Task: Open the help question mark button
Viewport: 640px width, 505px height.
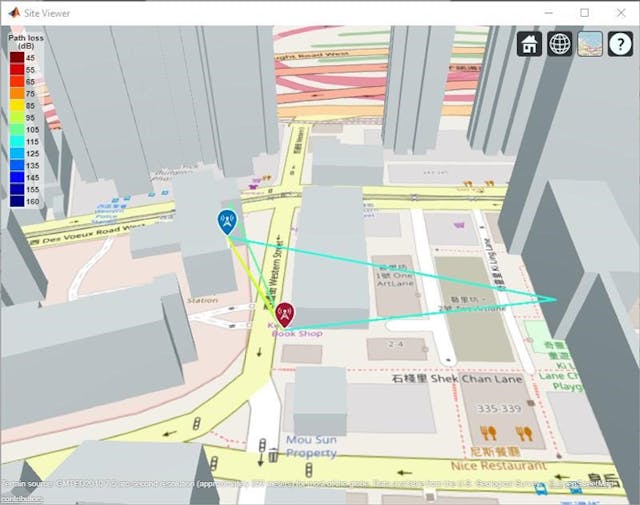Action: (620, 44)
